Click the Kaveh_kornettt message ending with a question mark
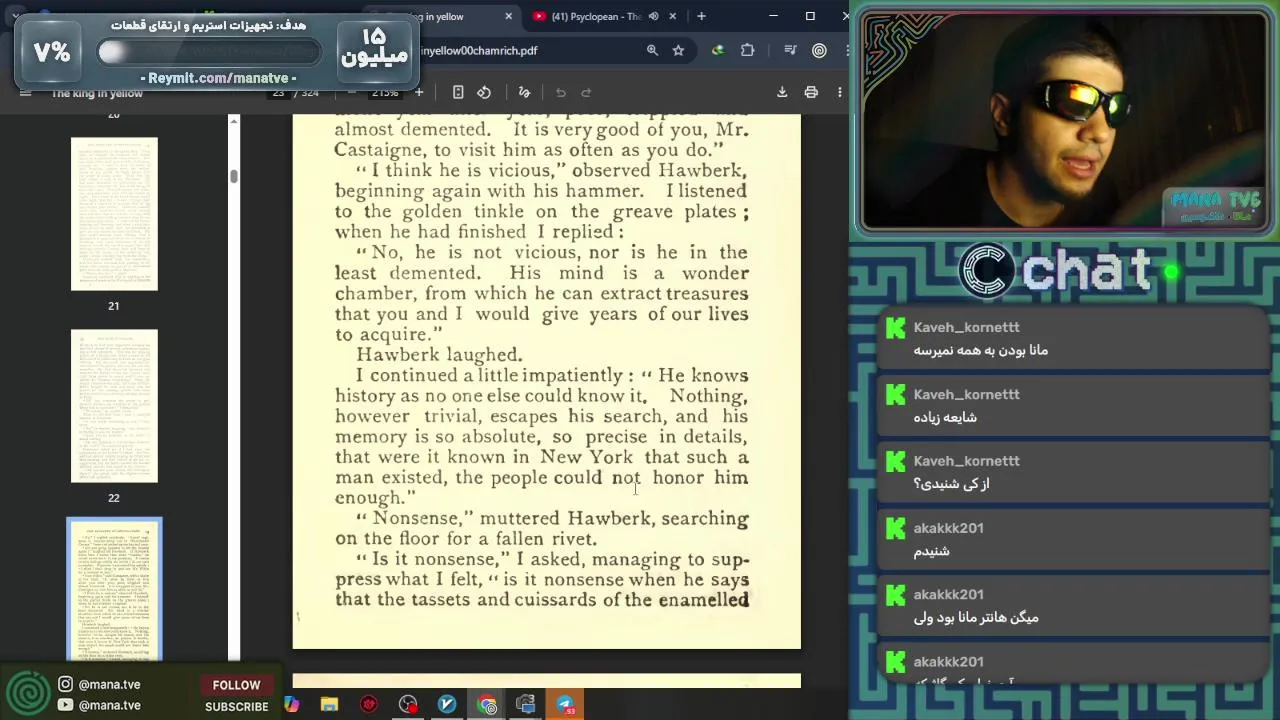Screen dimensions: 1280x720 pos(1073,472)
